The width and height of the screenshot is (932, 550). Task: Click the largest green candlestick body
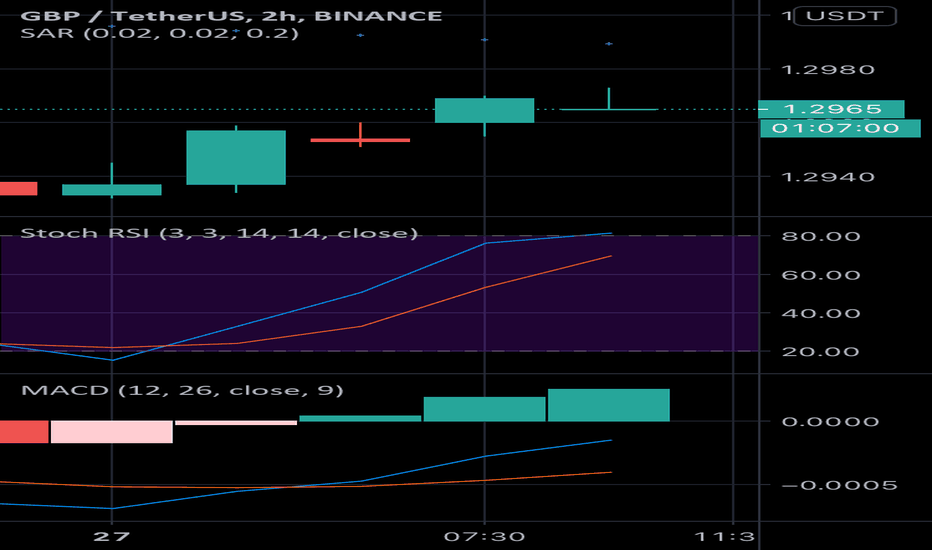(x=236, y=158)
